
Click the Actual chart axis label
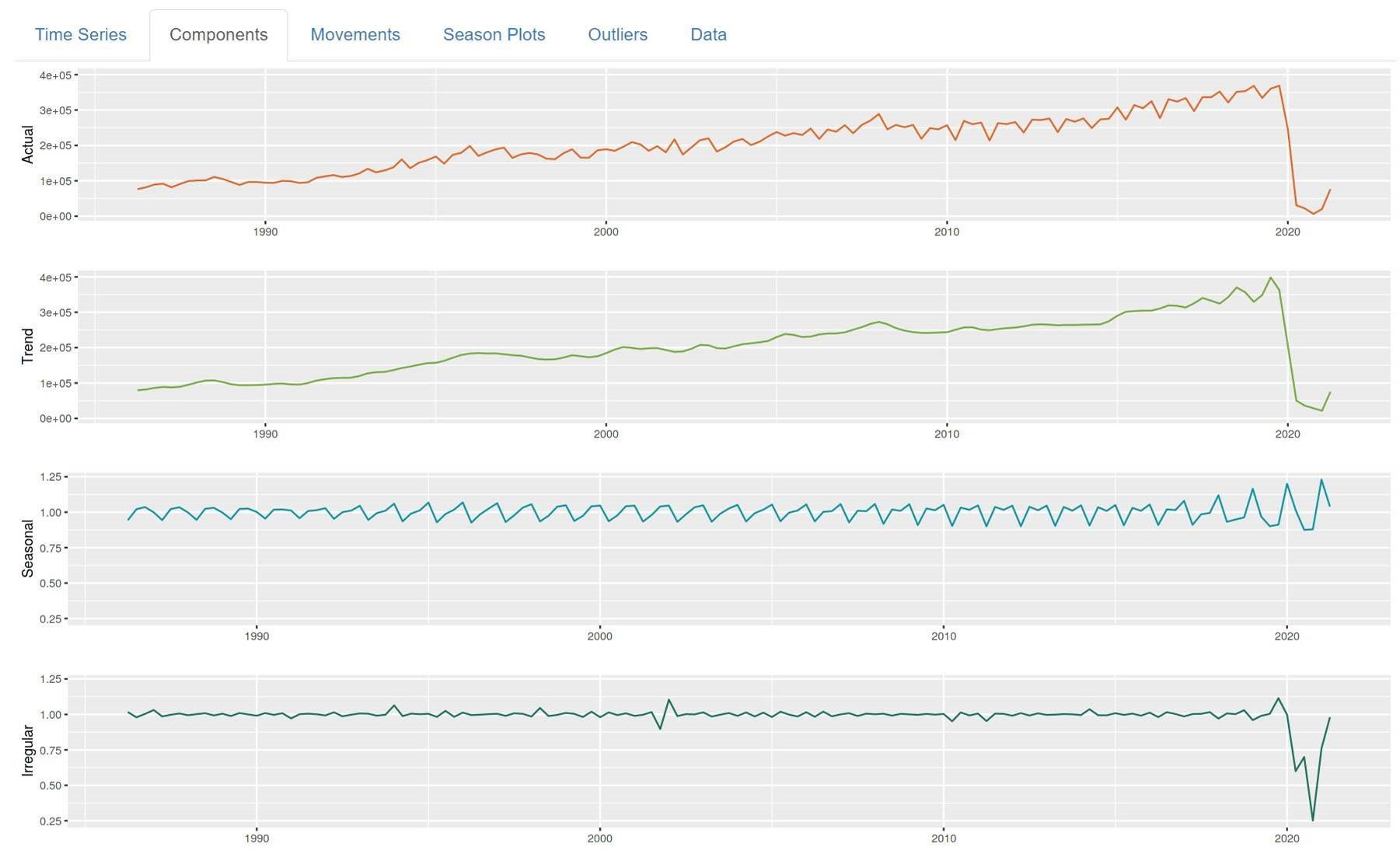(28, 145)
